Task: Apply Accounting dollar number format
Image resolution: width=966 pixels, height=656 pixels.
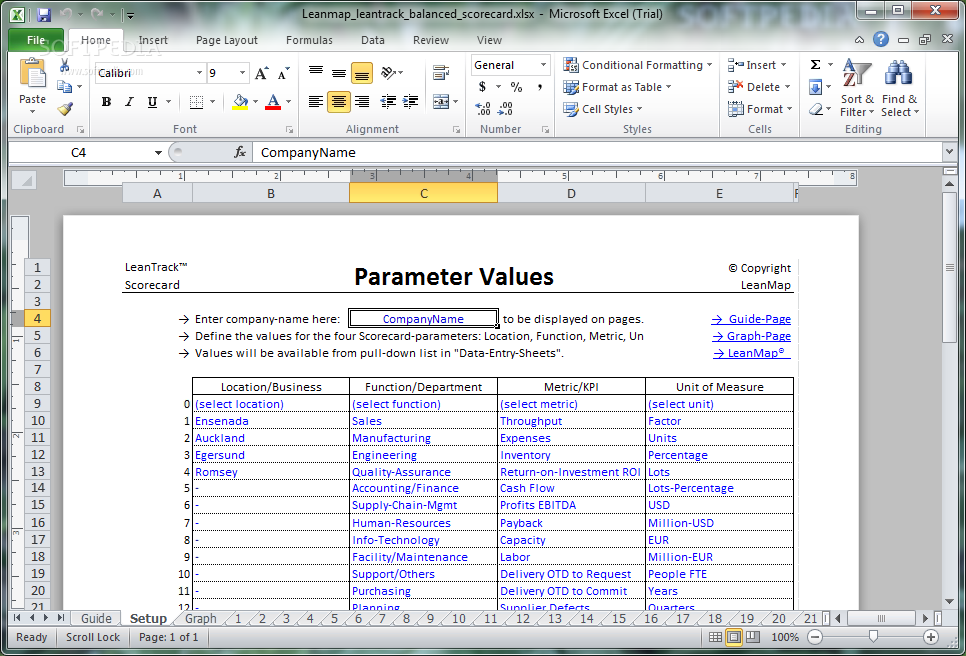Action: click(x=482, y=87)
